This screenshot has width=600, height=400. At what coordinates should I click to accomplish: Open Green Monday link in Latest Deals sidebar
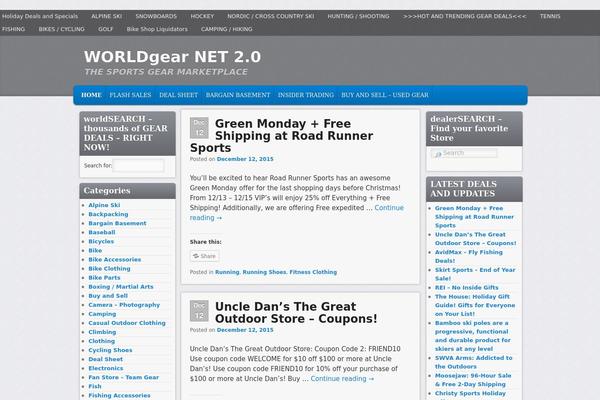[474, 217]
